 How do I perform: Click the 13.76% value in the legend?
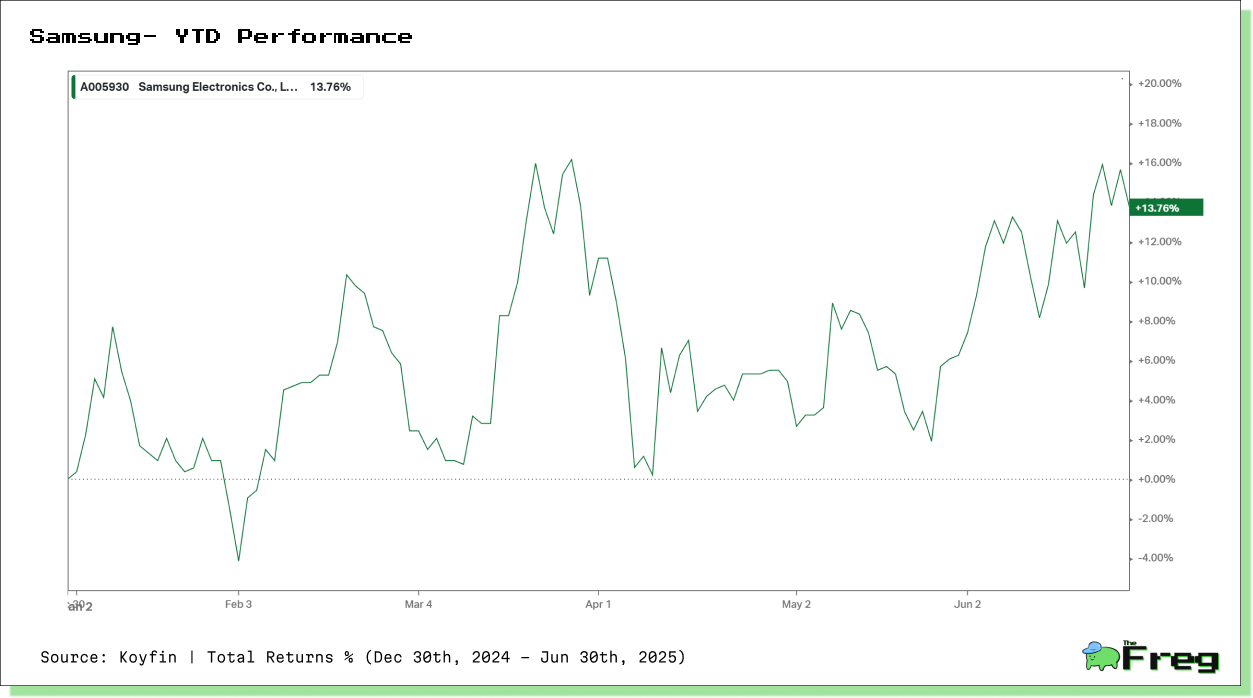click(x=330, y=87)
